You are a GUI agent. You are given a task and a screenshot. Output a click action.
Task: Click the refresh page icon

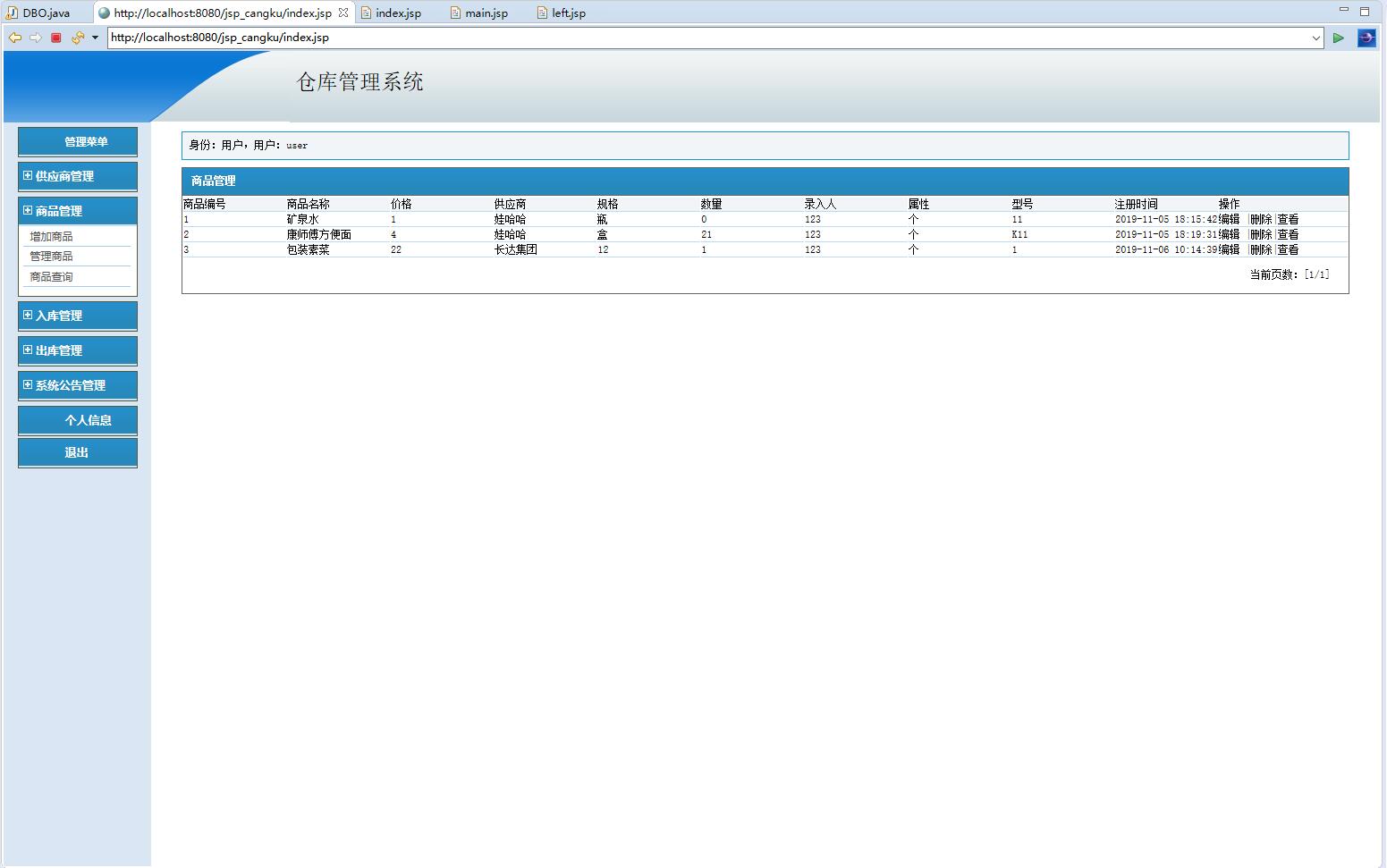pyautogui.click(x=78, y=38)
